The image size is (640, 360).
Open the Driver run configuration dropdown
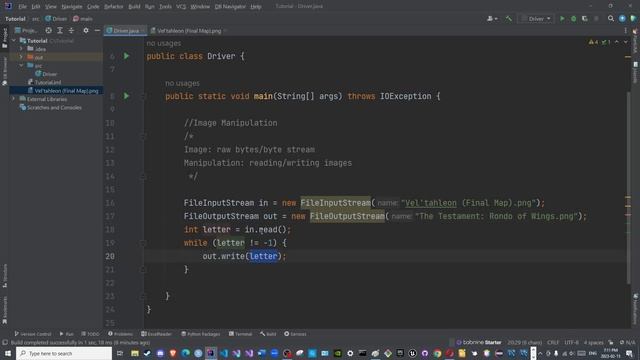[536, 19]
